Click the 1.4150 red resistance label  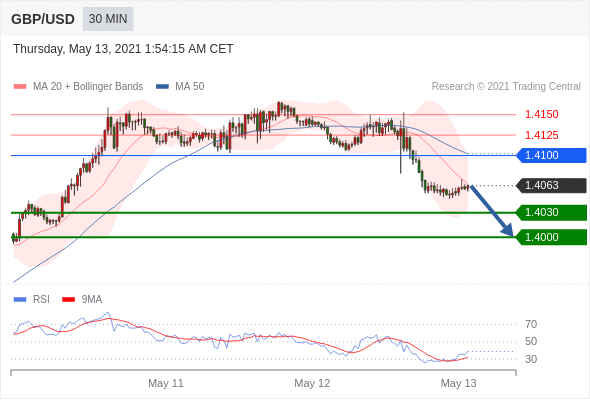coord(541,114)
